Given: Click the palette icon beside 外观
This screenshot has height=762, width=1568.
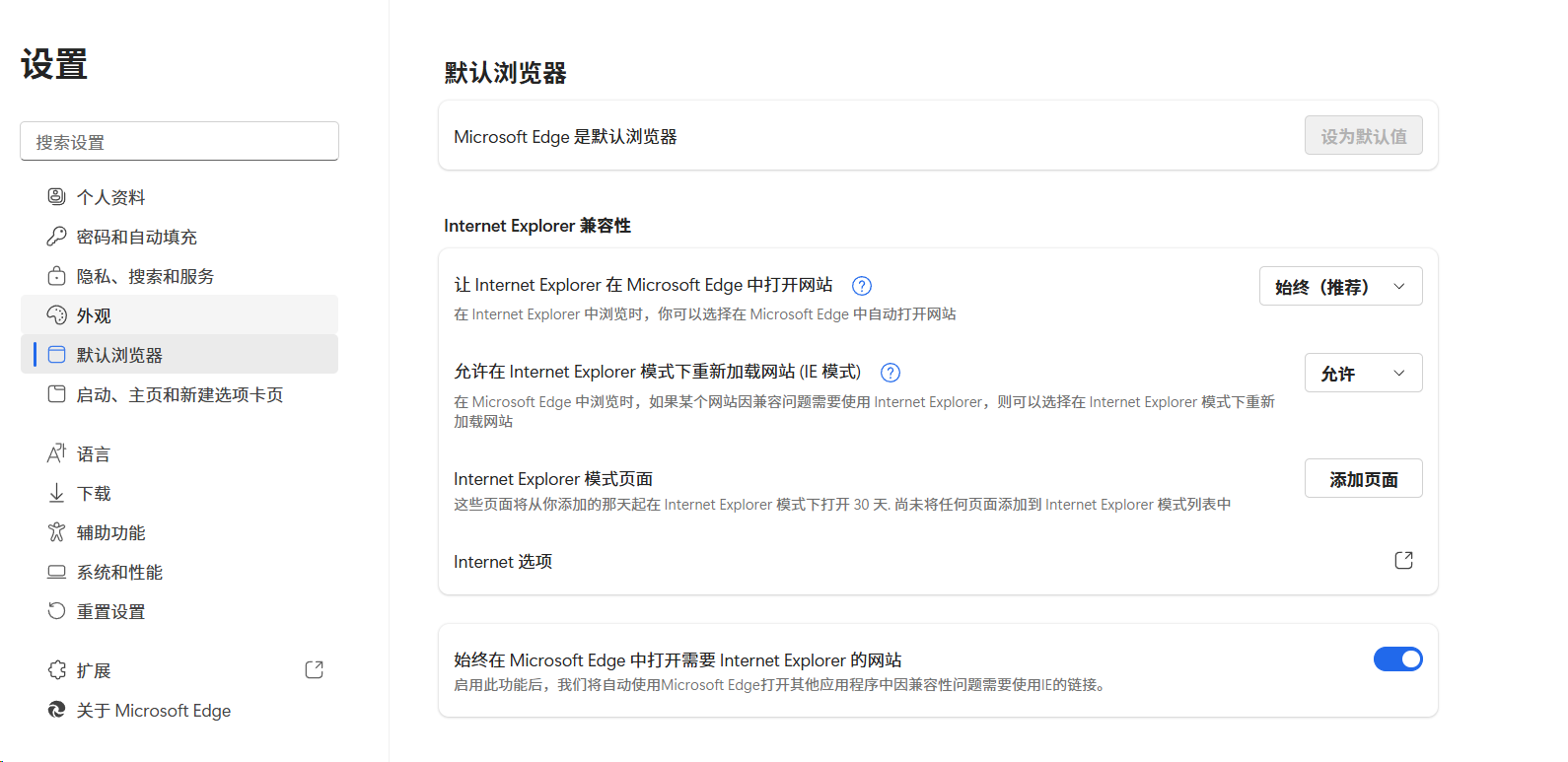Looking at the screenshot, I should (x=57, y=314).
